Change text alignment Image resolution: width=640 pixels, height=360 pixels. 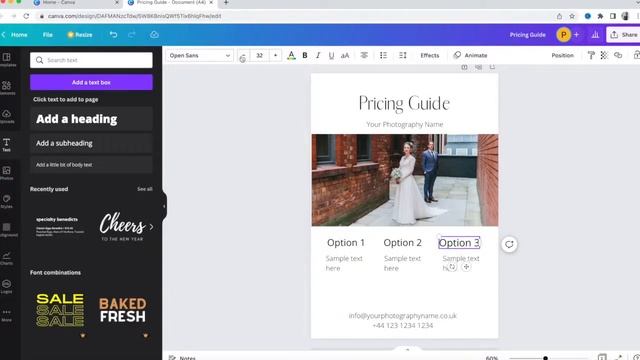coord(364,55)
